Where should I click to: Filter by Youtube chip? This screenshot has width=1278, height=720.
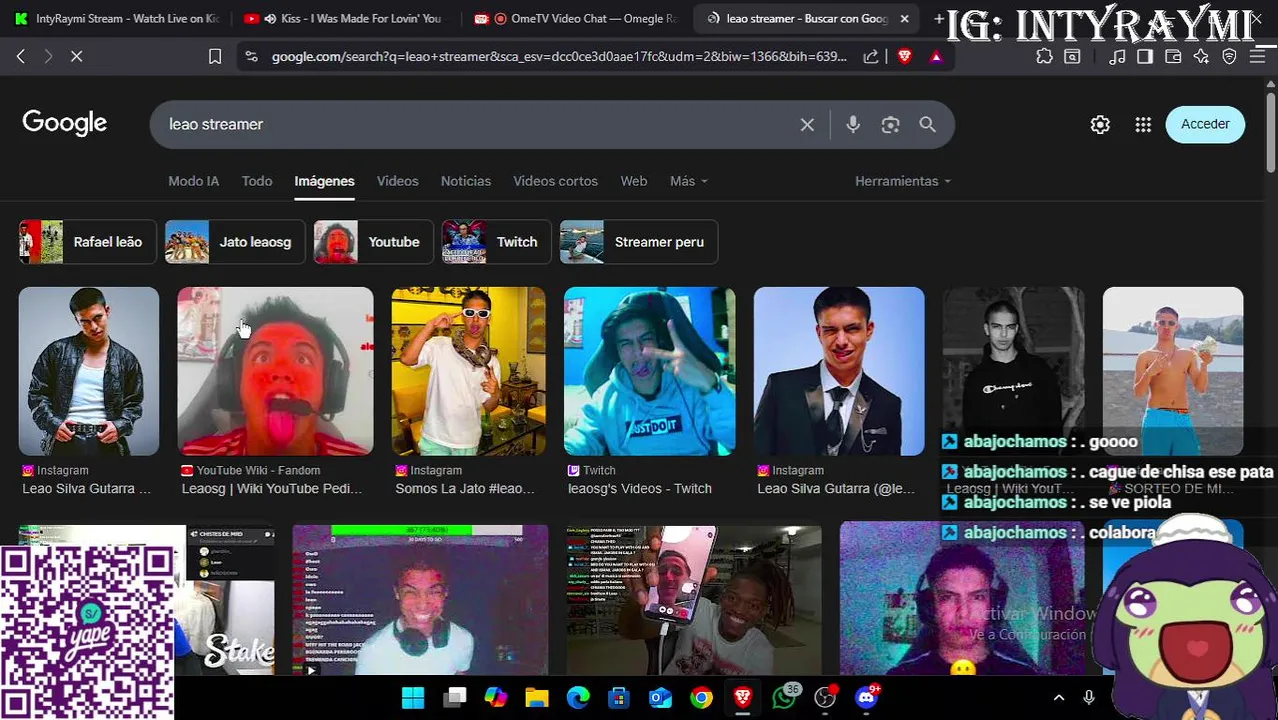coord(372,242)
